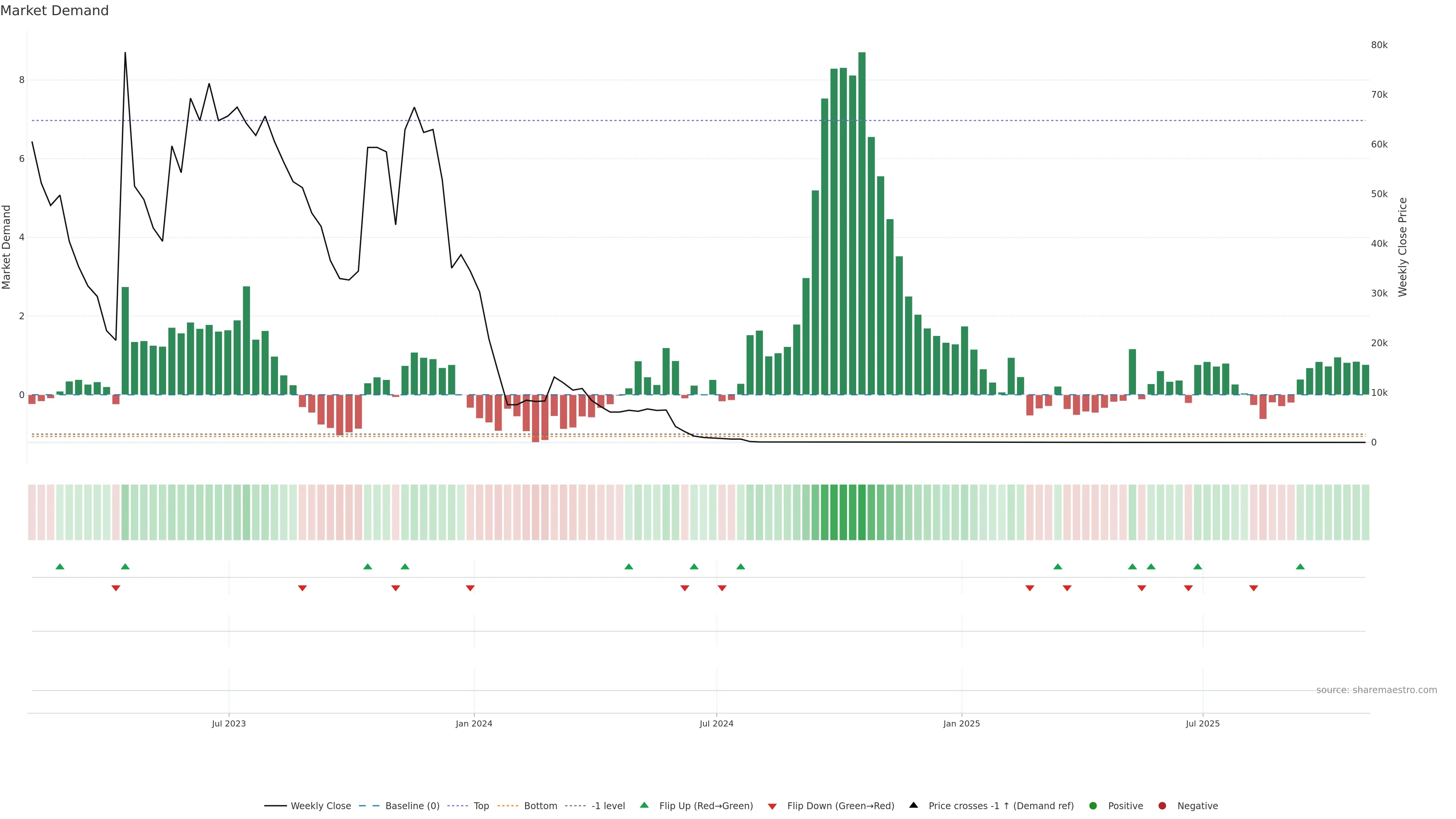This screenshot has height=819, width=1456.
Task: Click the leftmost green flip-up triangle
Action: point(60,567)
